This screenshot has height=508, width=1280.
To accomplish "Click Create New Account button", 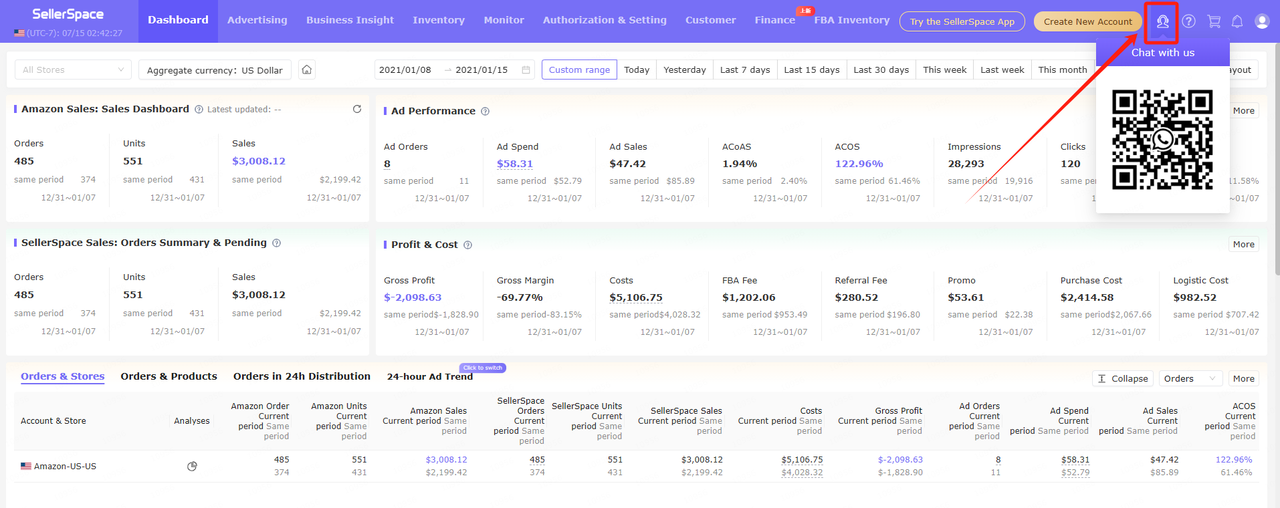I will coord(1088,21).
